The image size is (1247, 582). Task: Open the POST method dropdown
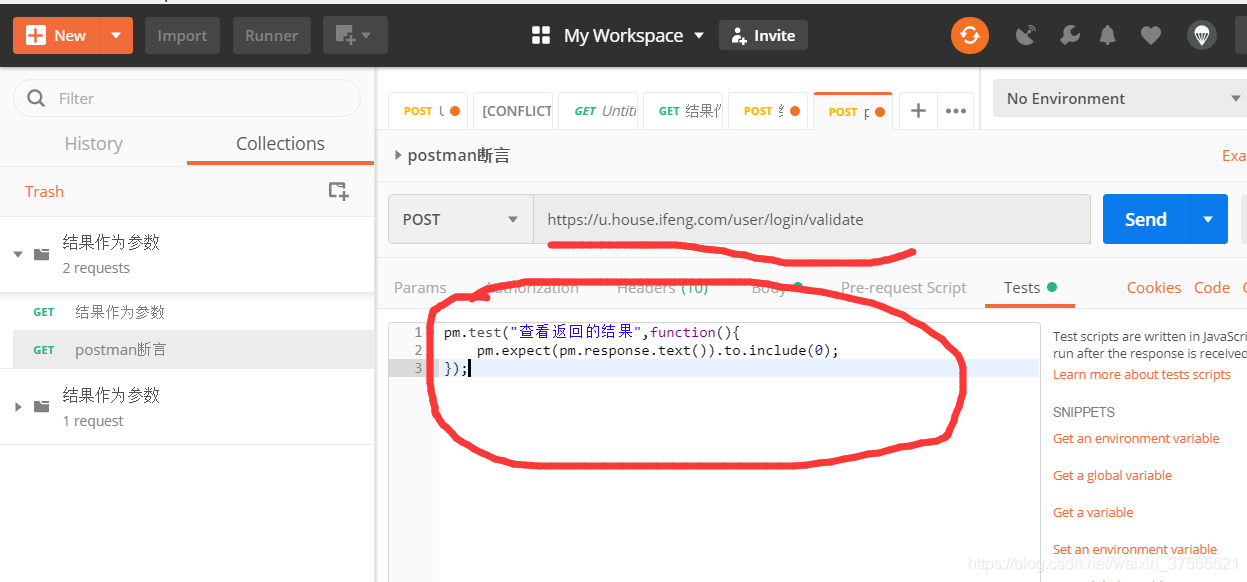click(x=460, y=219)
